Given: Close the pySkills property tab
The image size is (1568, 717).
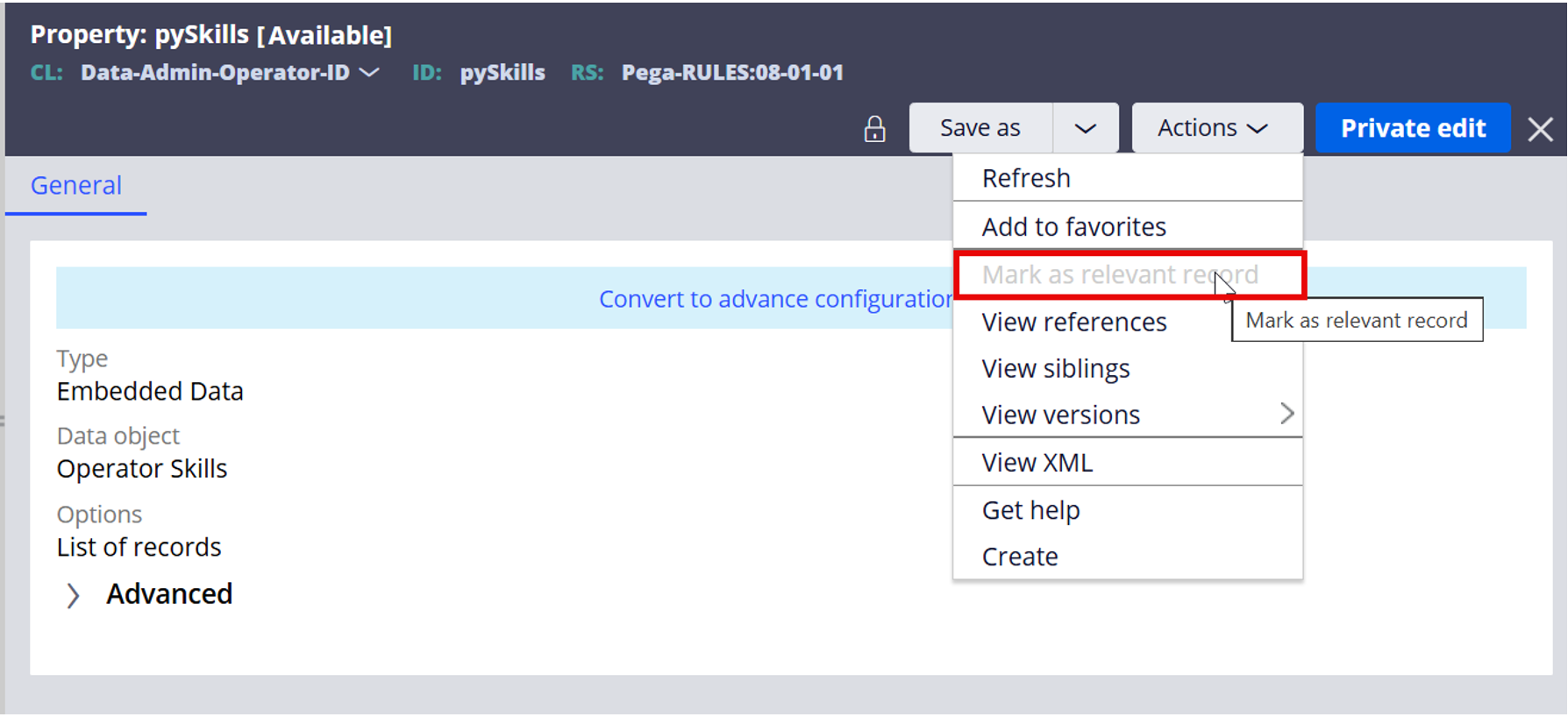Looking at the screenshot, I should [x=1540, y=130].
